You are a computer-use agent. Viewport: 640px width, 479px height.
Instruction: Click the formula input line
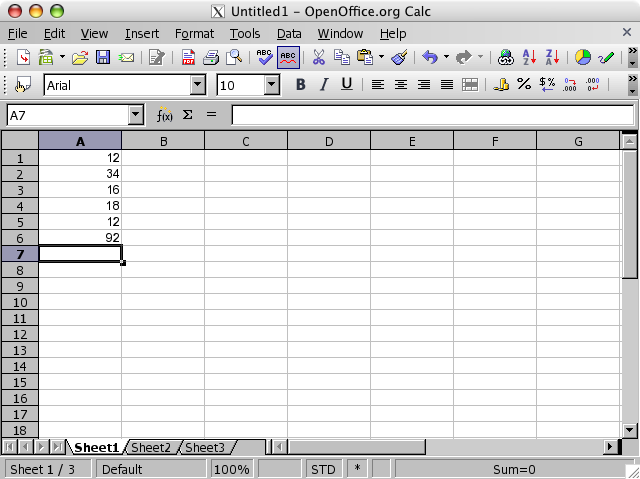point(433,115)
